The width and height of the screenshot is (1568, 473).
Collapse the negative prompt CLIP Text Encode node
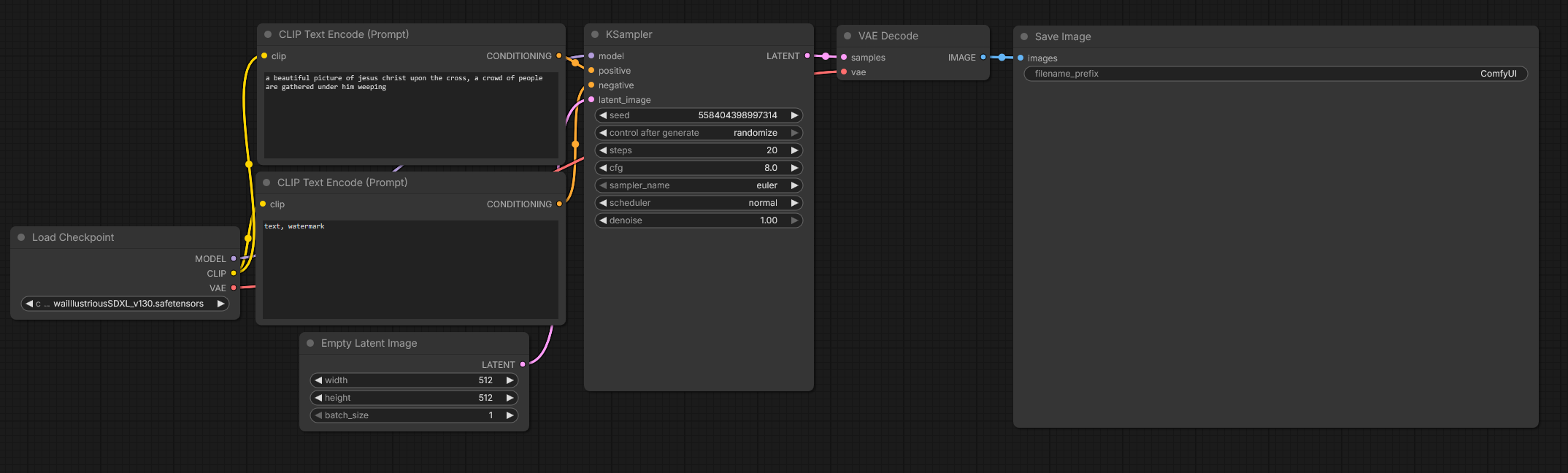266,182
